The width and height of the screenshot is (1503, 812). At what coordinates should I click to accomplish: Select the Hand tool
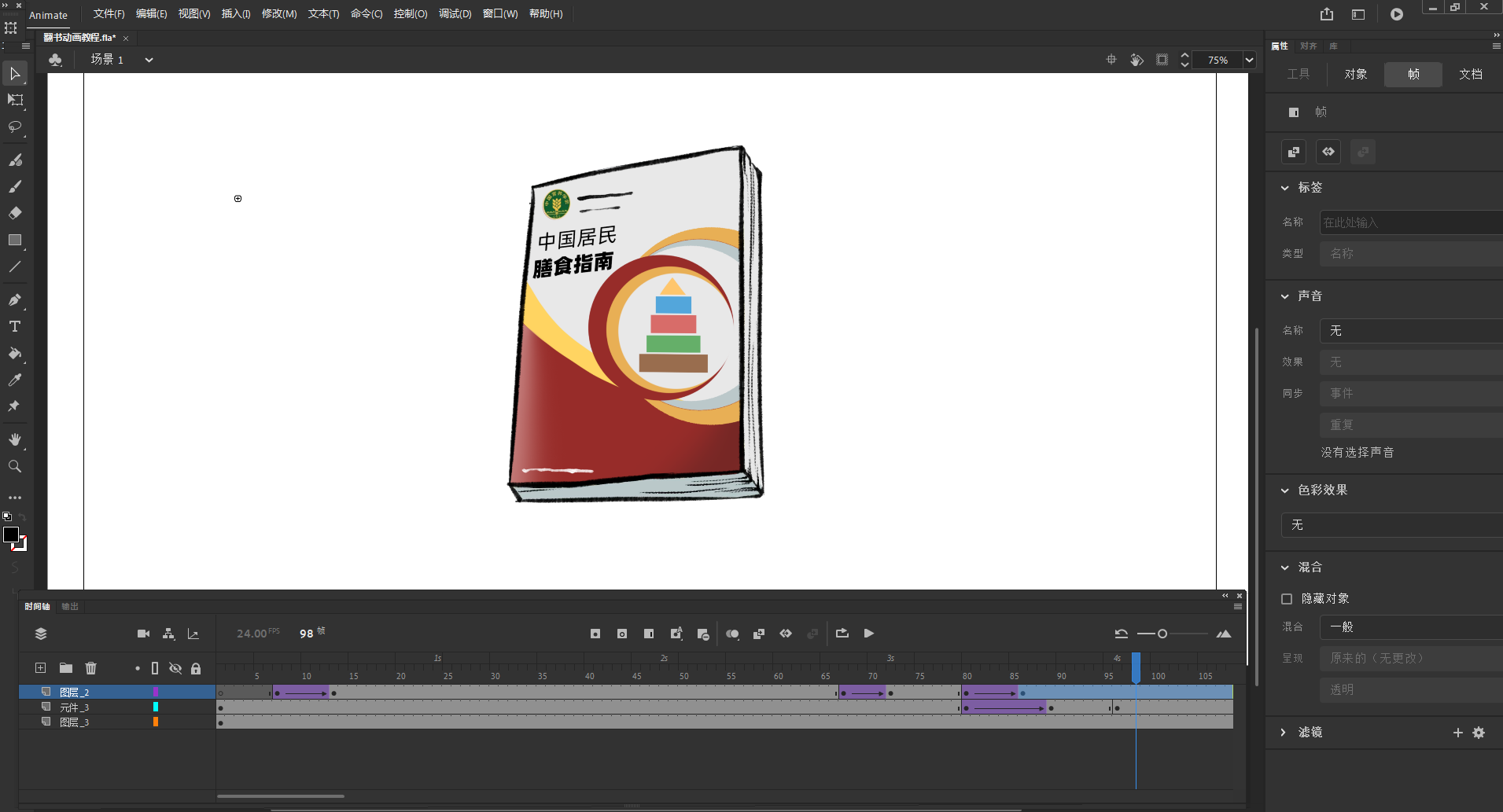[15, 439]
